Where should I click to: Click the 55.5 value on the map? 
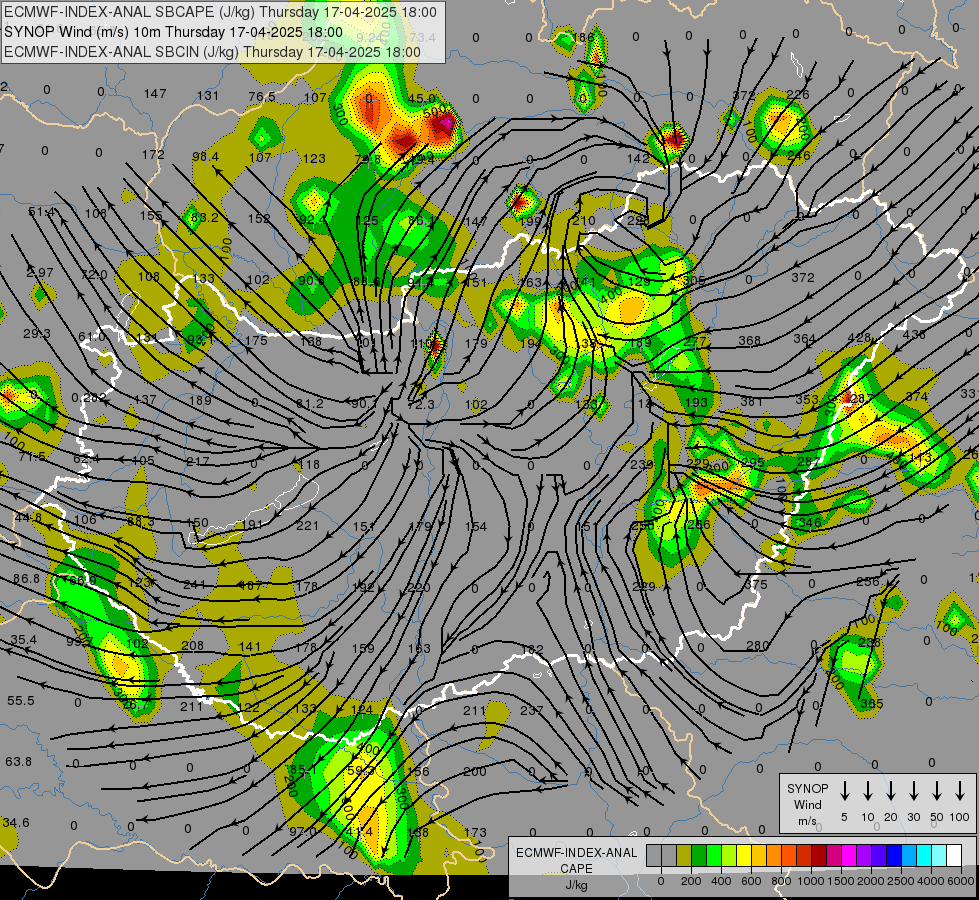click(21, 701)
